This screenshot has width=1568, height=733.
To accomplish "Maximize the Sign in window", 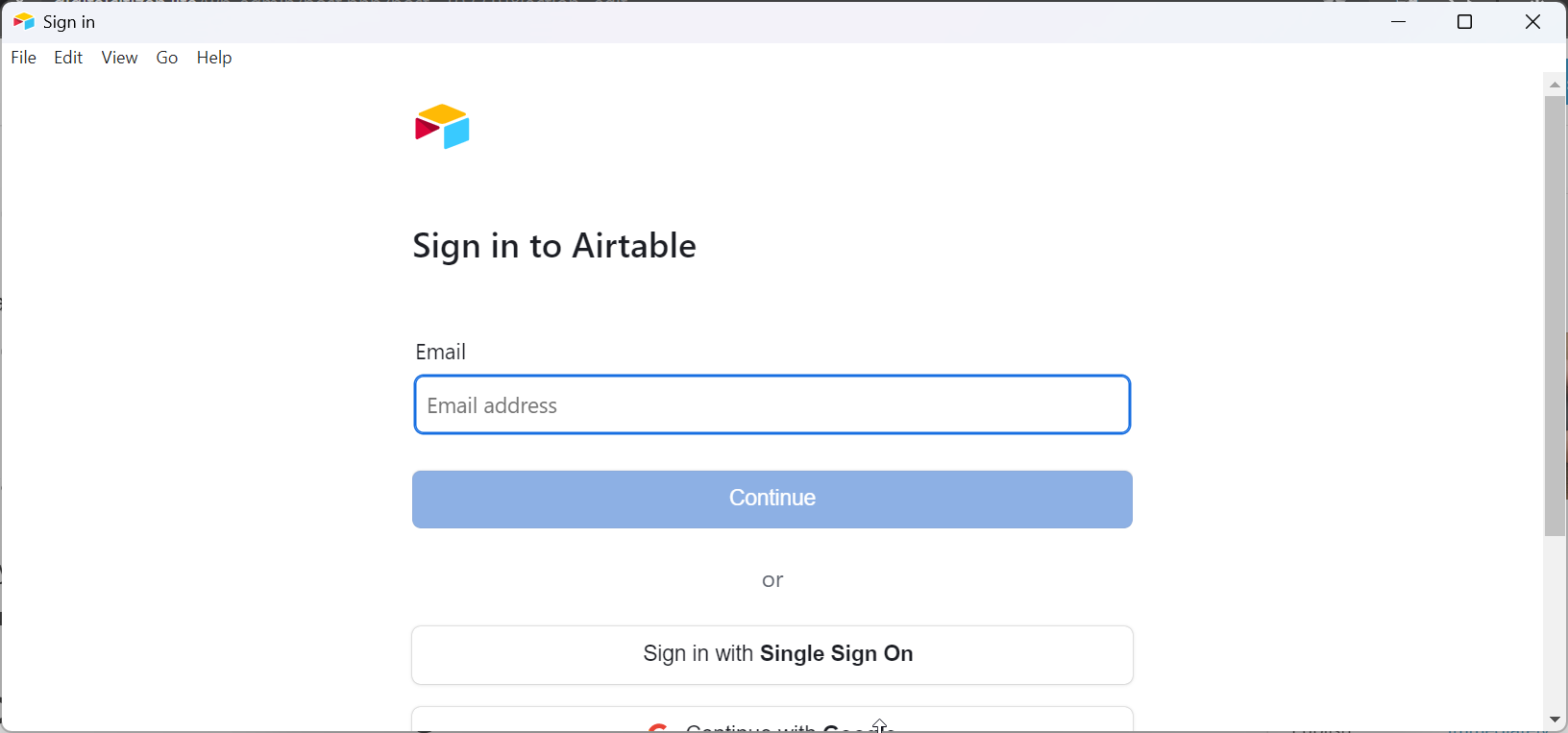I will (x=1465, y=21).
